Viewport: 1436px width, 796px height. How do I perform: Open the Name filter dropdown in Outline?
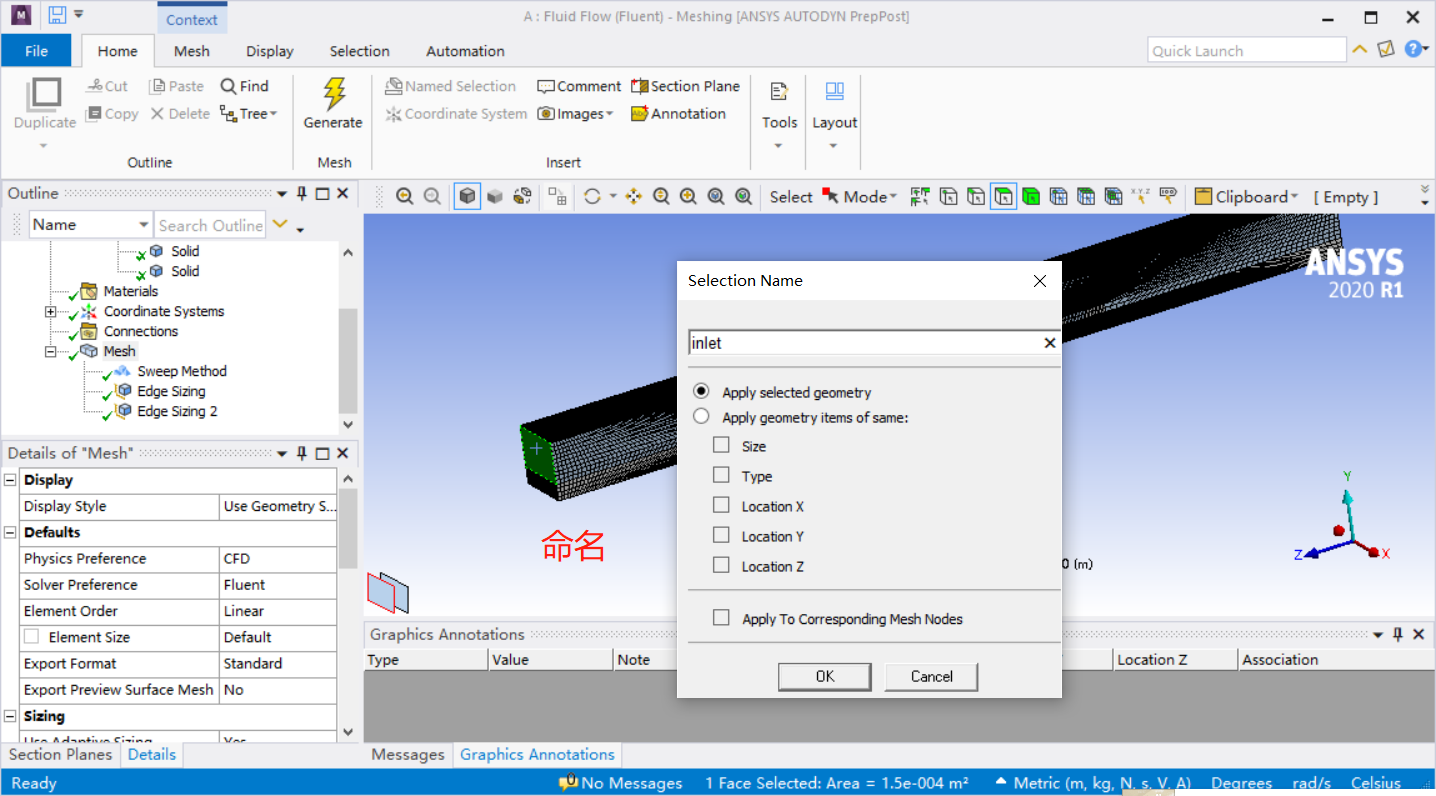(143, 225)
